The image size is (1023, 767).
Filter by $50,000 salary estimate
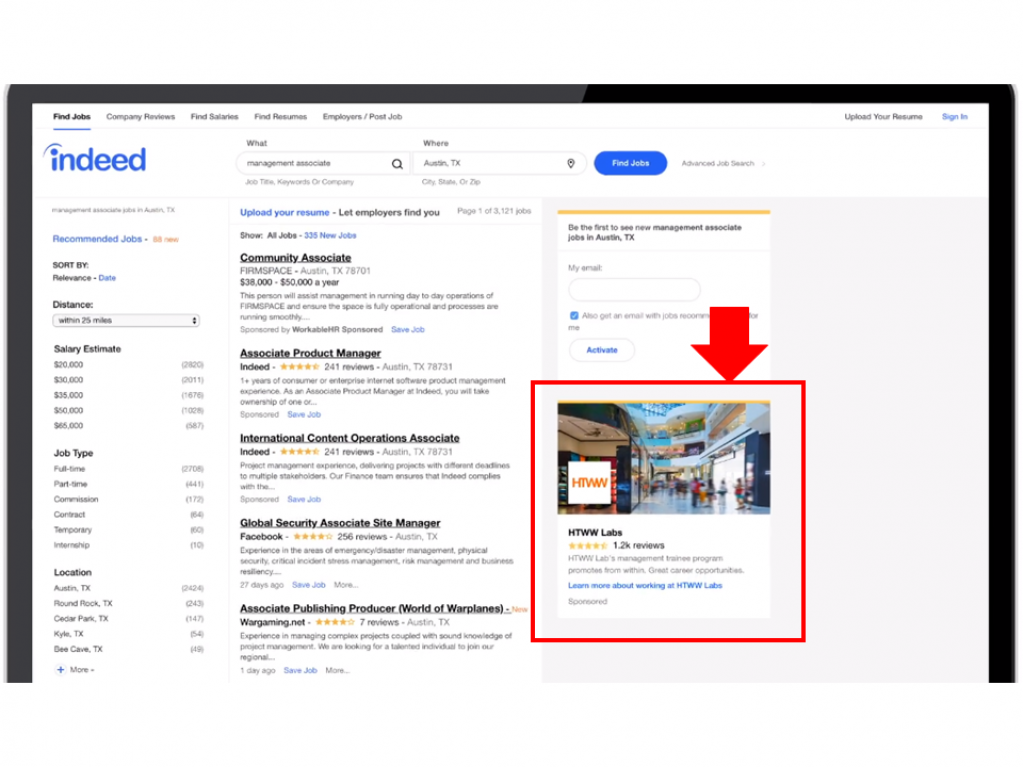tap(69, 410)
